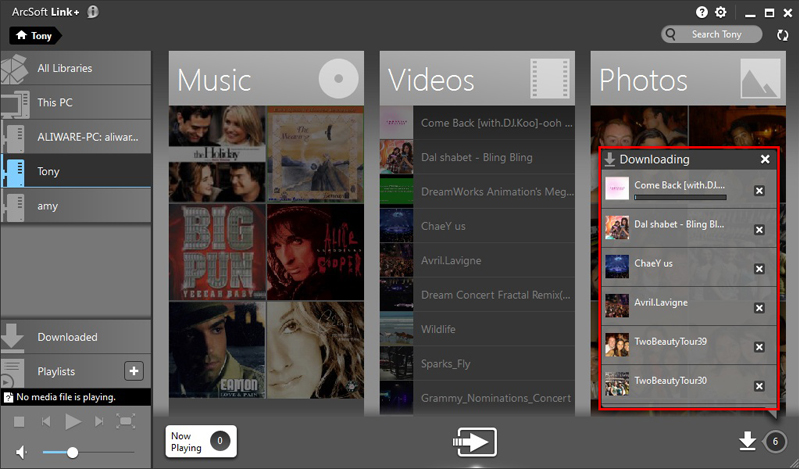
Task: Click the Home icon in the Tony breadcrumb
Action: 21,35
